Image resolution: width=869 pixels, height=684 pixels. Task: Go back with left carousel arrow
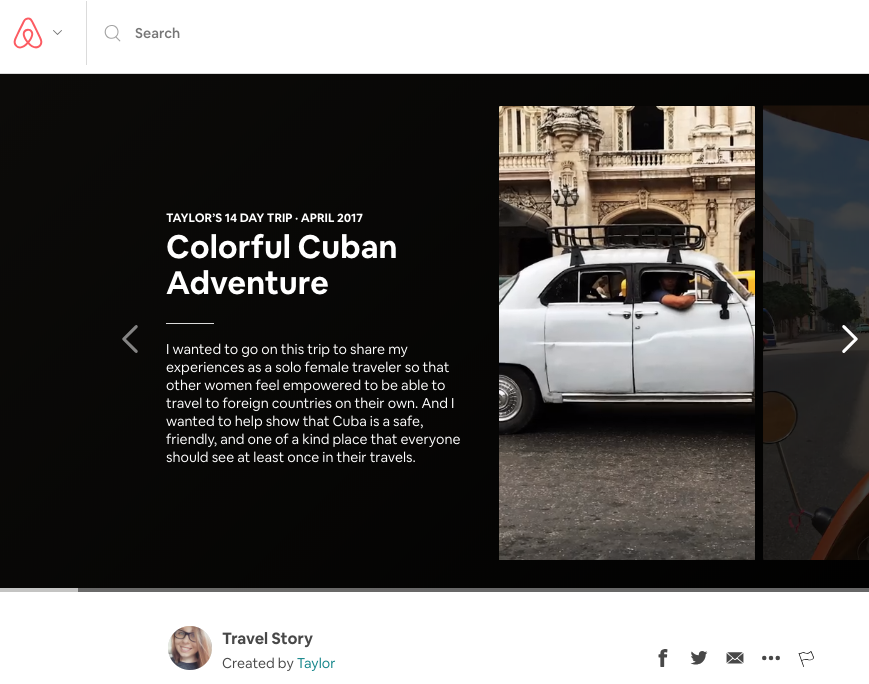[130, 339]
